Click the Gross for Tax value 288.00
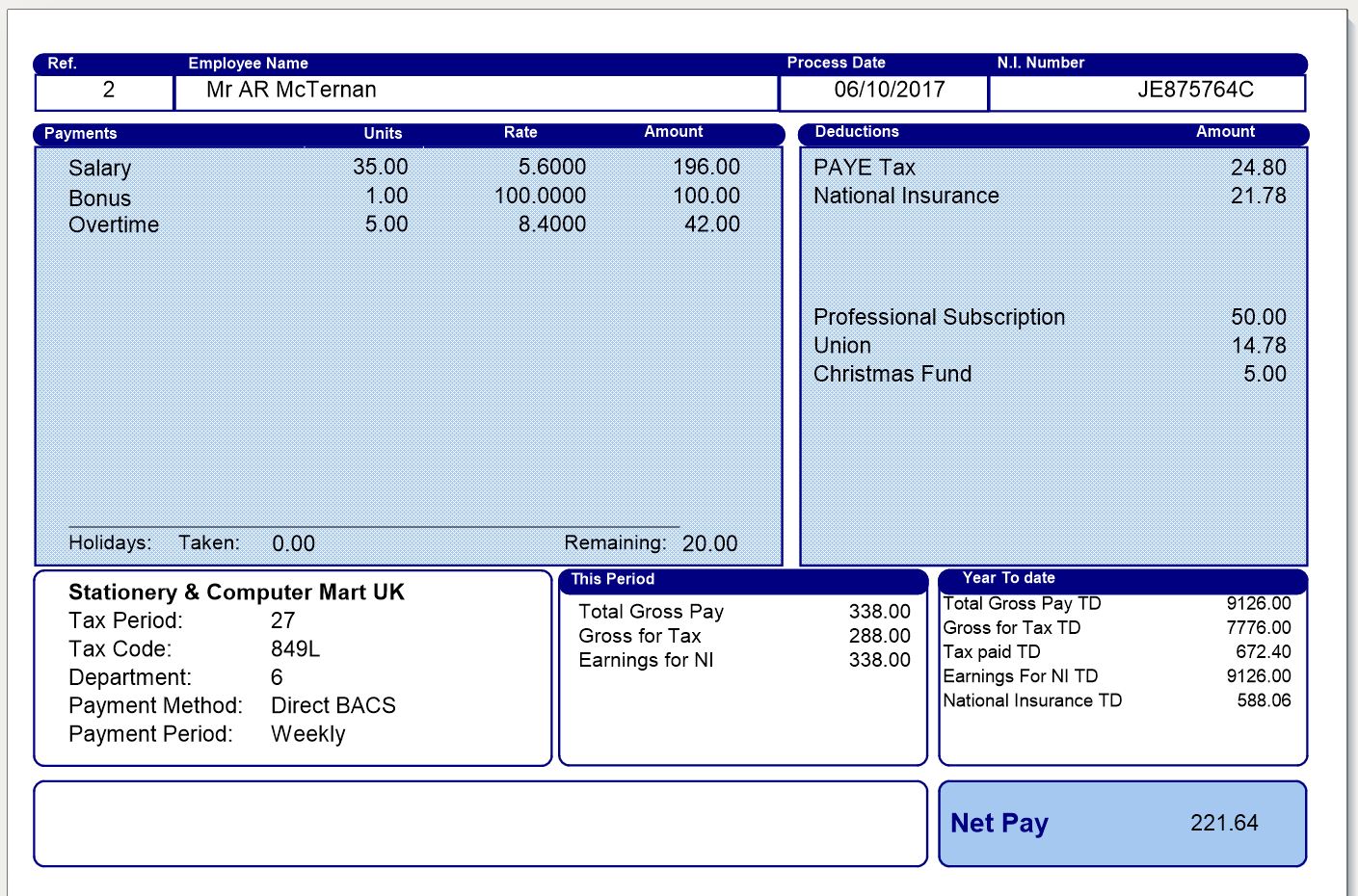Screen dimensions: 1358x896 pyautogui.click(x=879, y=636)
